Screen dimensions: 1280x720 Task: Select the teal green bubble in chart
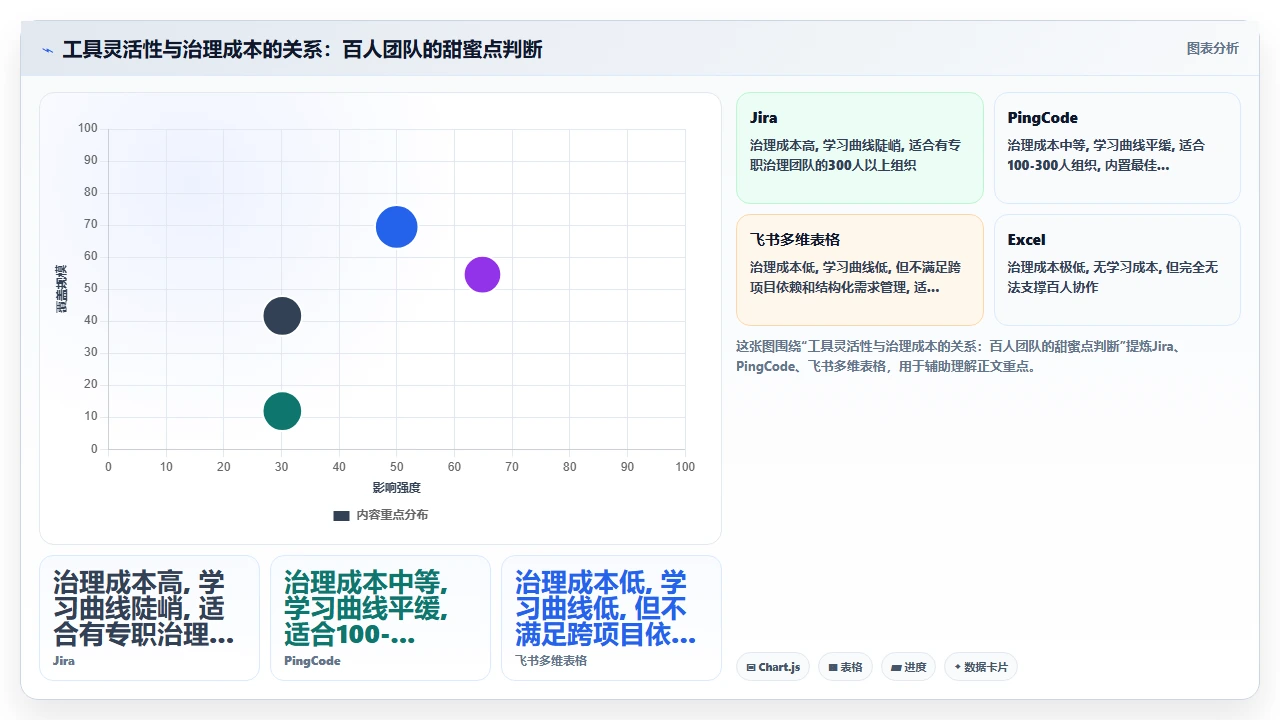[282, 411]
